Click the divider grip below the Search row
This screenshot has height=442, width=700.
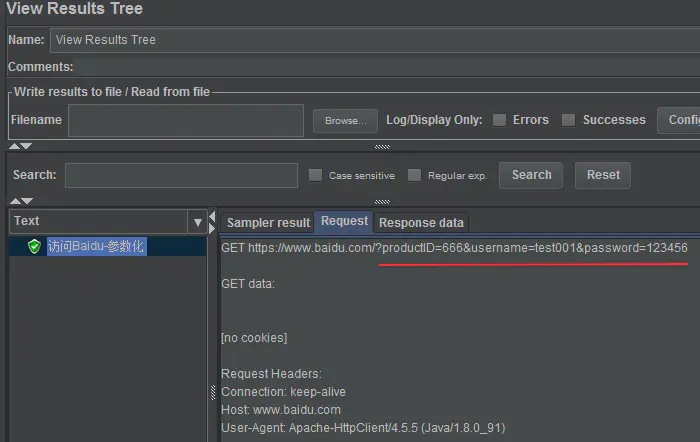382,202
